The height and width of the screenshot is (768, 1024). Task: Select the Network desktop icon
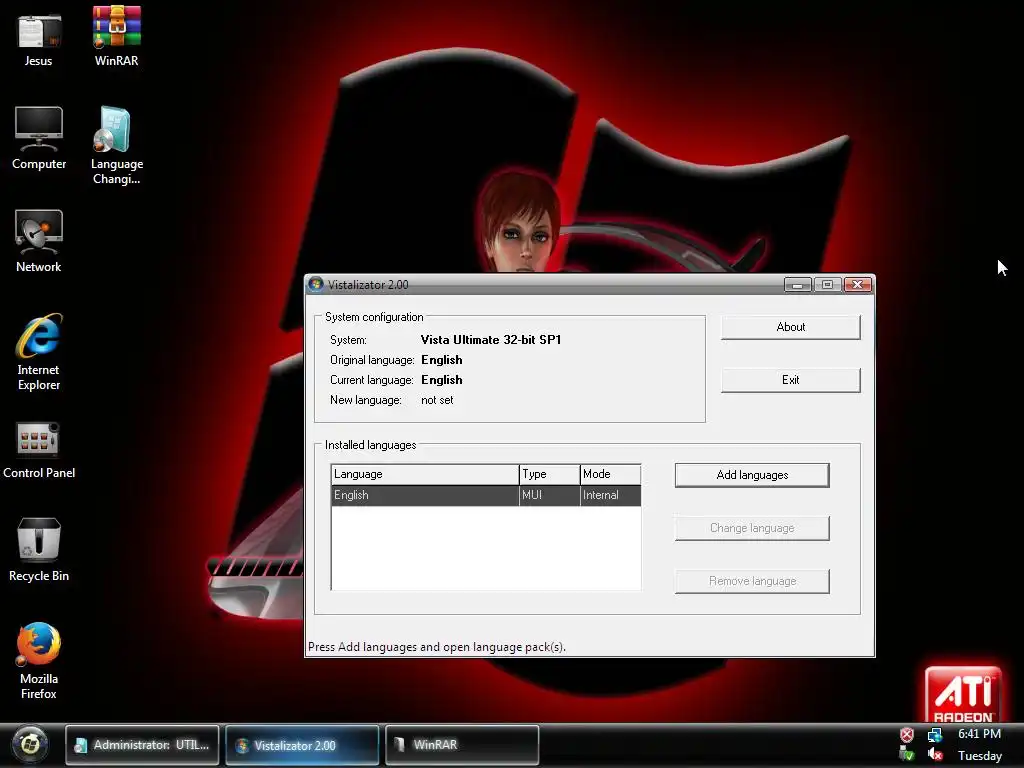(39, 241)
